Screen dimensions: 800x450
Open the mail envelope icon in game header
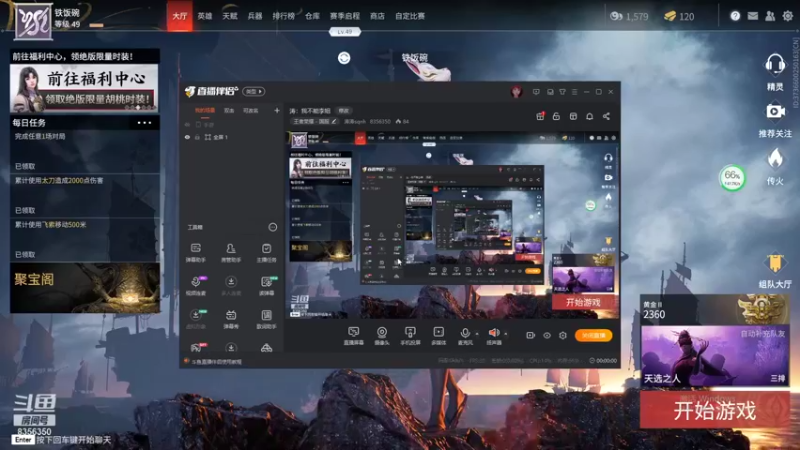(753, 16)
